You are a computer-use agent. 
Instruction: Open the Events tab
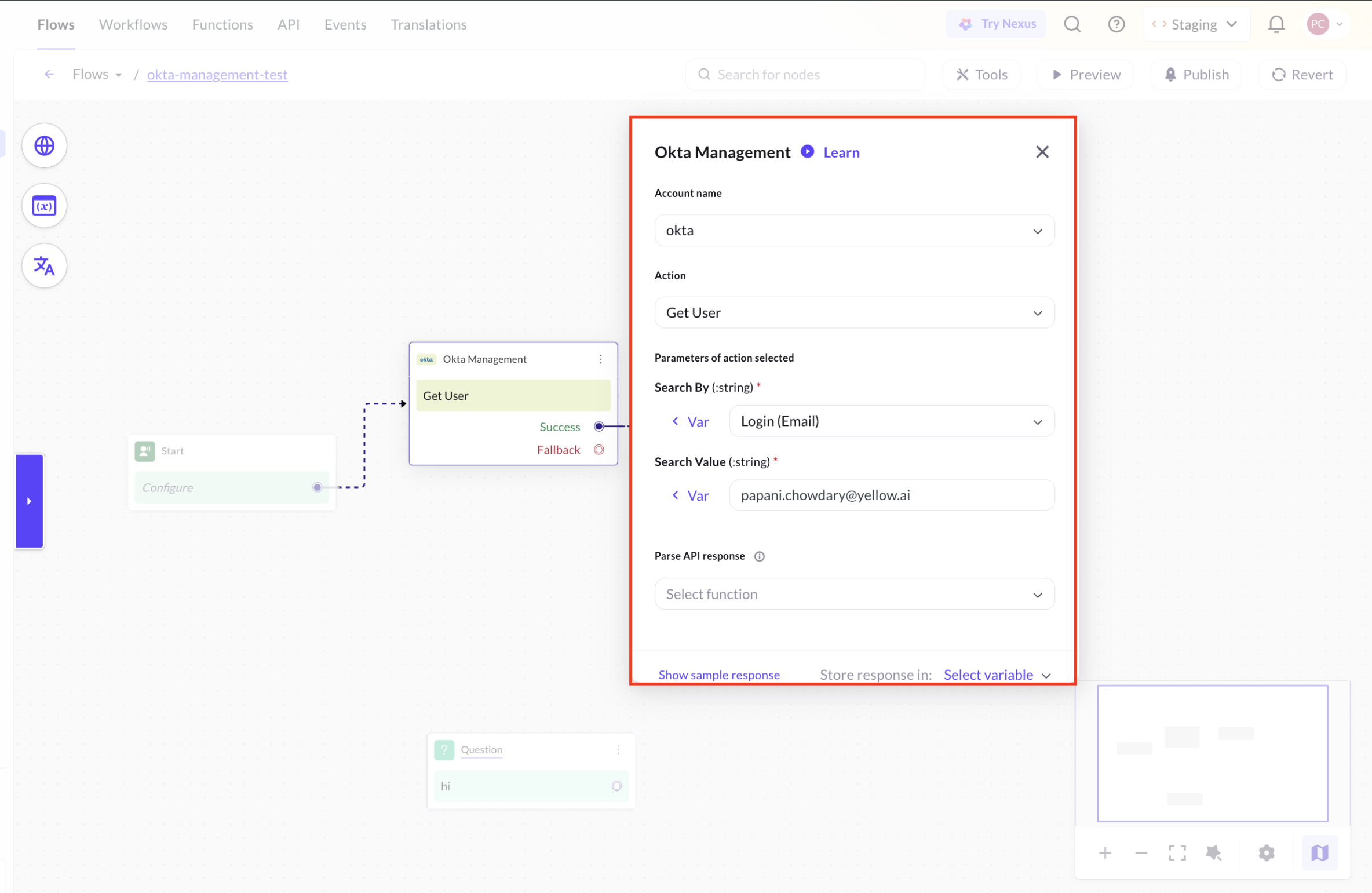pyautogui.click(x=345, y=24)
